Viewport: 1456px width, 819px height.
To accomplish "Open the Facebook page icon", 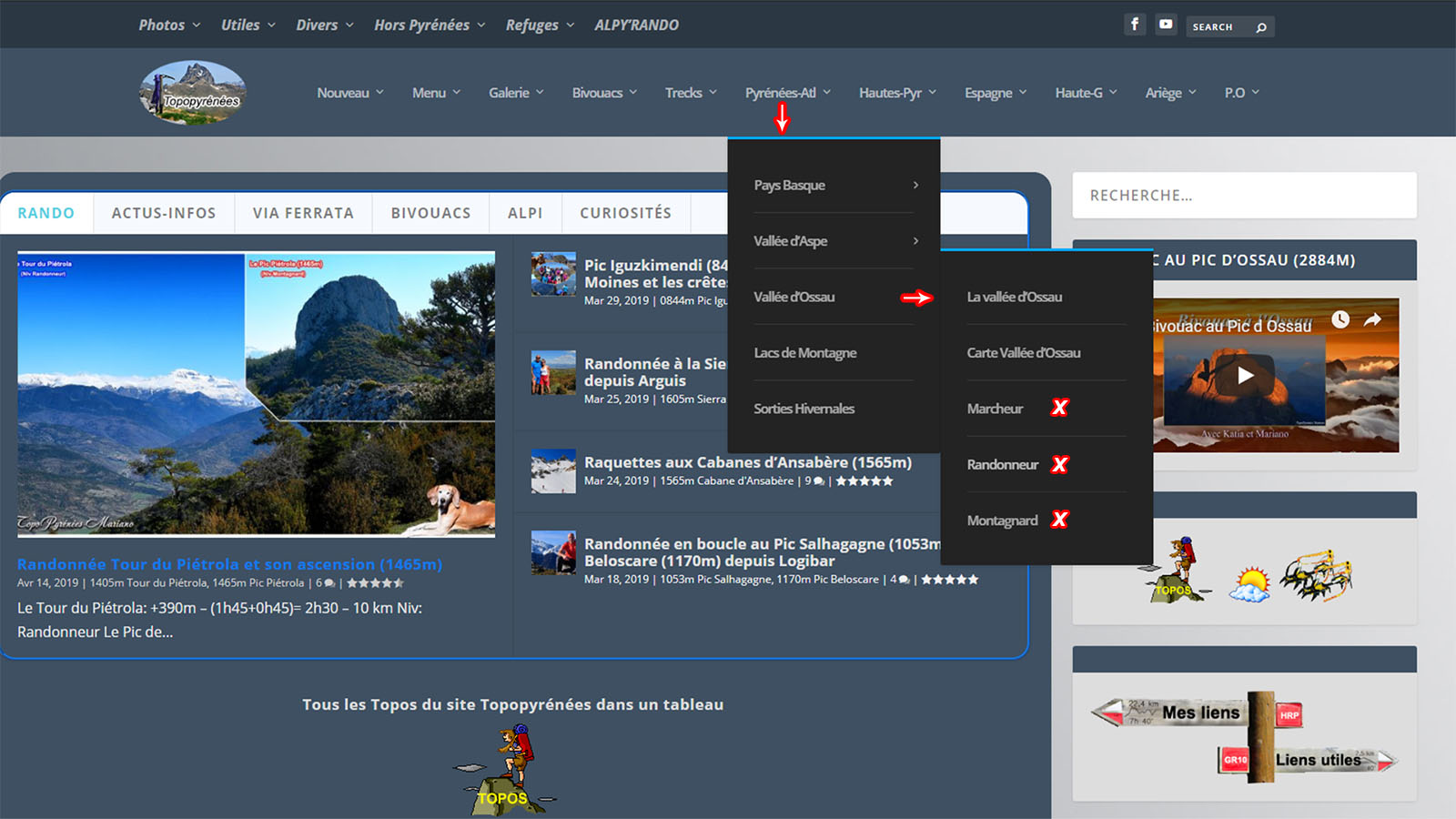I will [1134, 25].
